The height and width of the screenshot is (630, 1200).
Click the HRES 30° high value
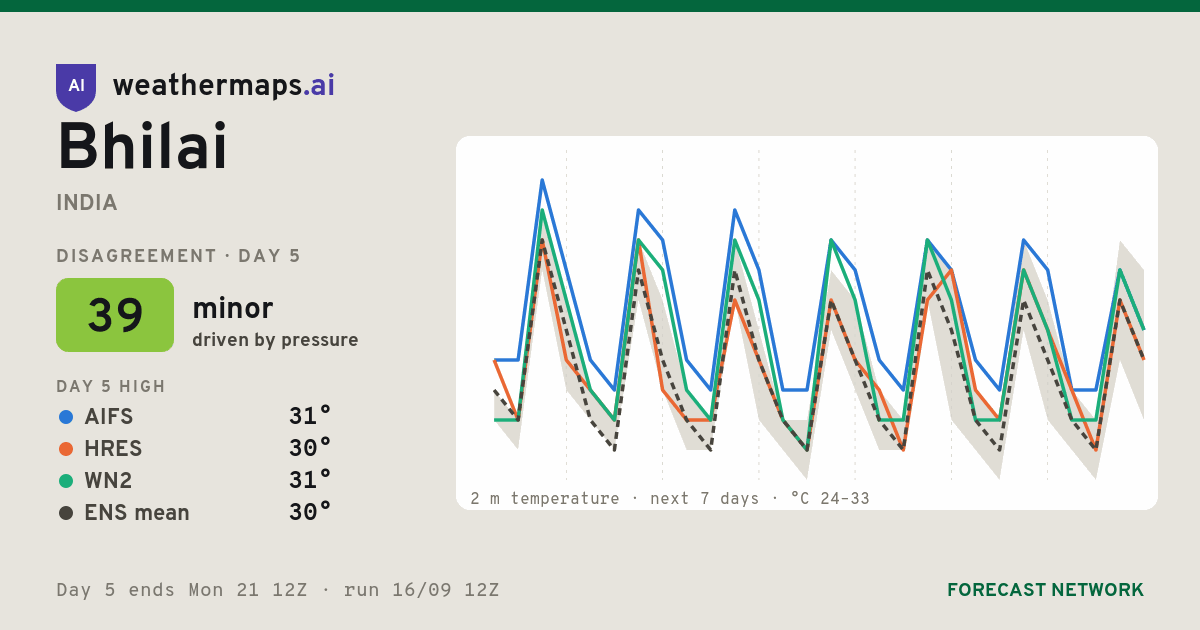(310, 449)
